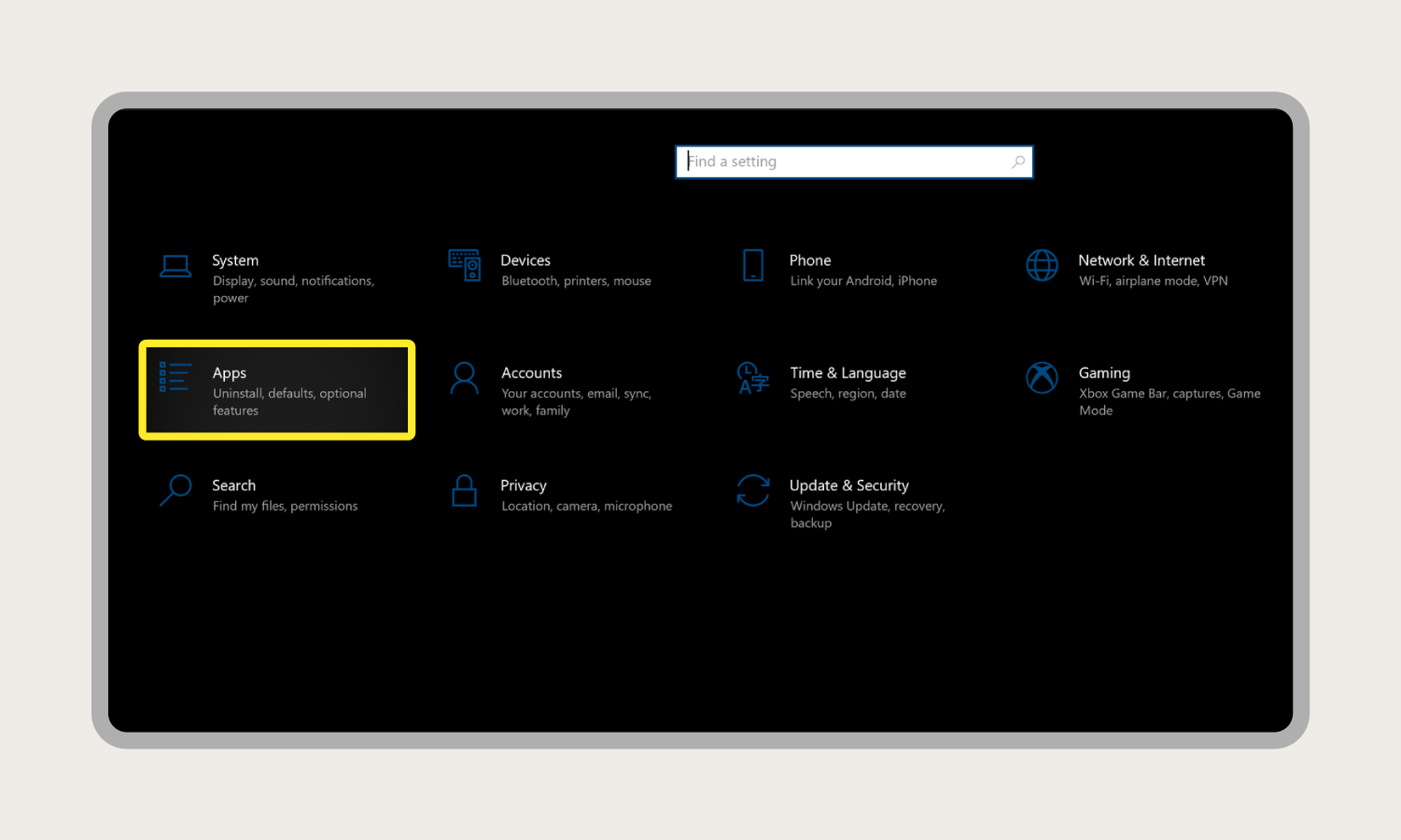
Task: Click the Time & Language icon
Action: (x=752, y=378)
